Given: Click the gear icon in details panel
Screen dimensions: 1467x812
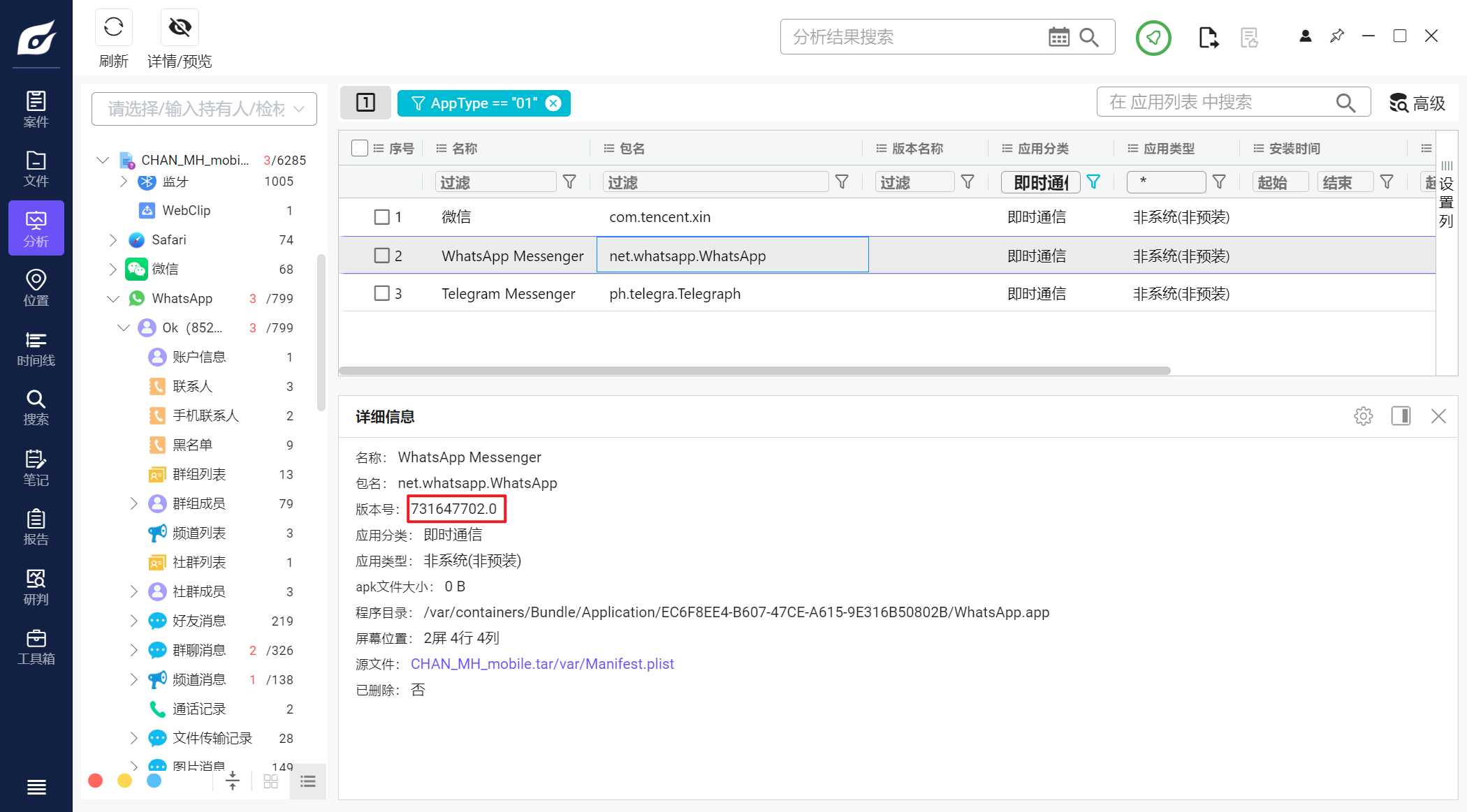Looking at the screenshot, I should [x=1363, y=416].
